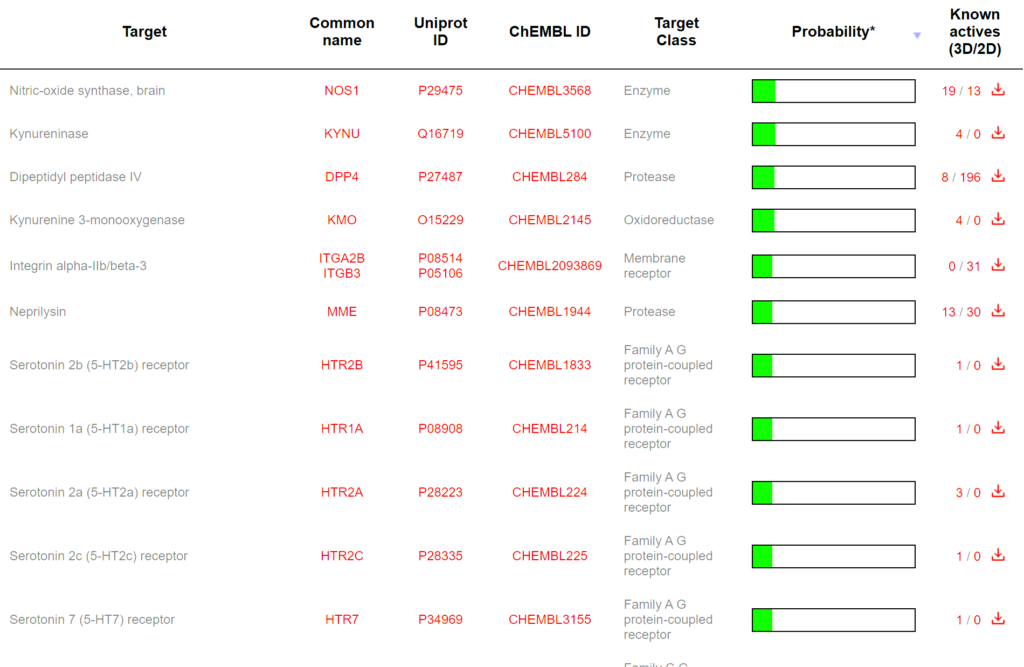This screenshot has height=667, width=1024.
Task: Download known actives for Neprilysin row
Action: (x=997, y=311)
